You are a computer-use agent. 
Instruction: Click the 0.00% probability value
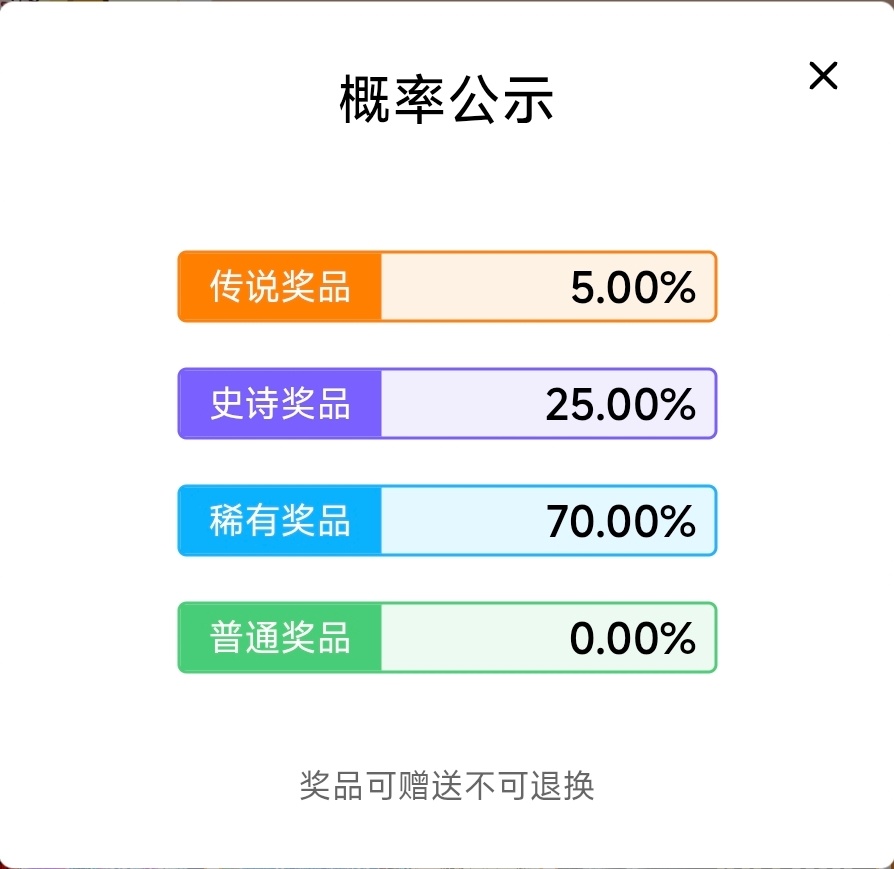click(632, 639)
